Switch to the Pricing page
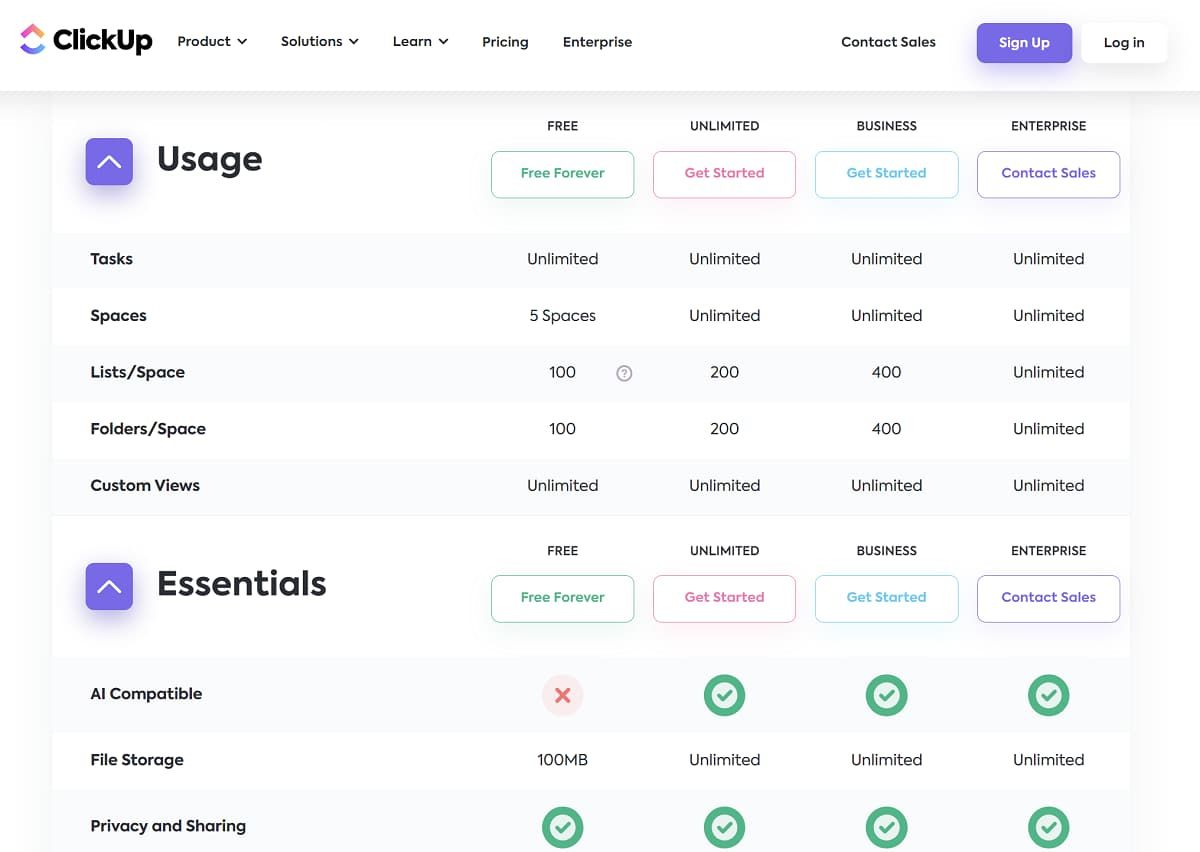The width and height of the screenshot is (1200, 852). (505, 41)
